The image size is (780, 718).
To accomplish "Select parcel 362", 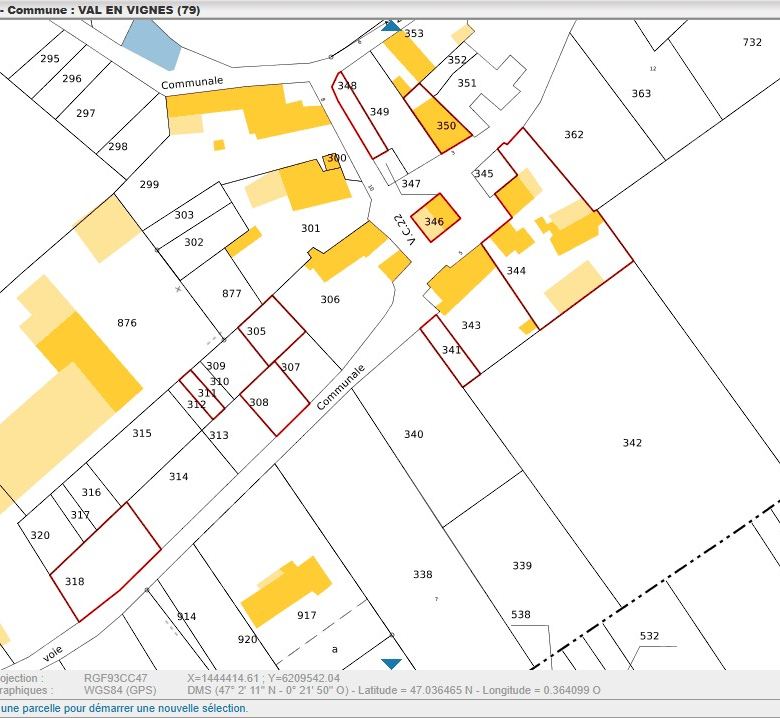I will click(574, 135).
